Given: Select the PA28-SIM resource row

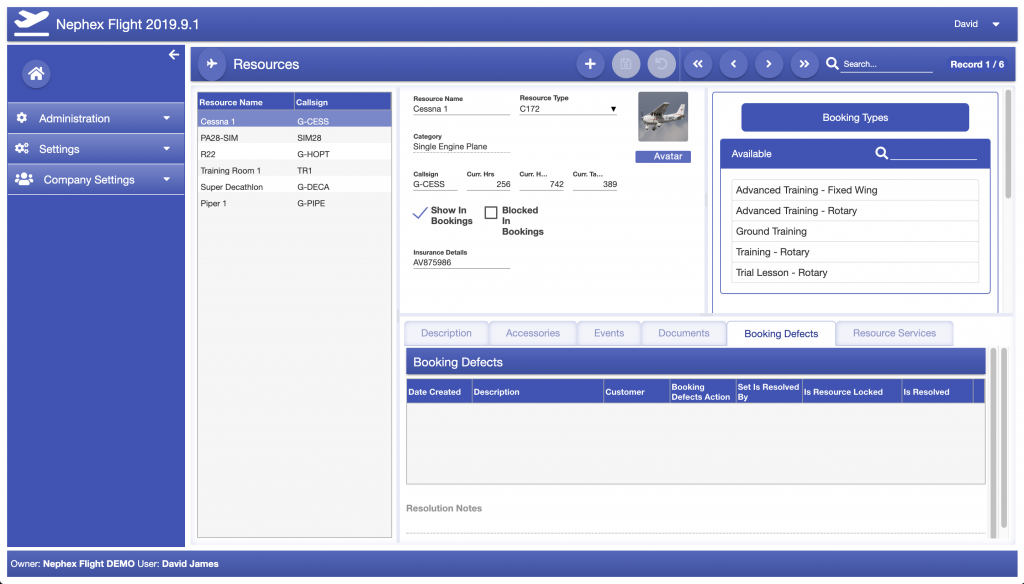Looking at the screenshot, I should click(x=295, y=138).
